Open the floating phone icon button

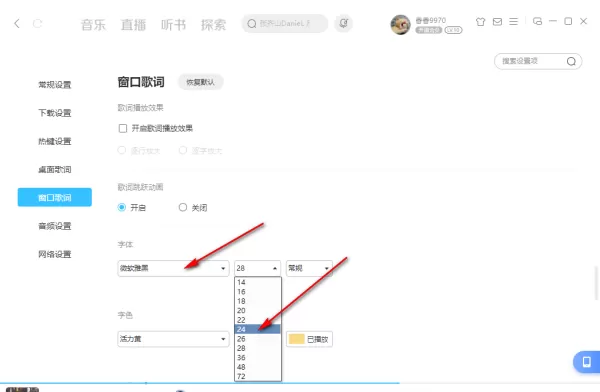[x=587, y=362]
